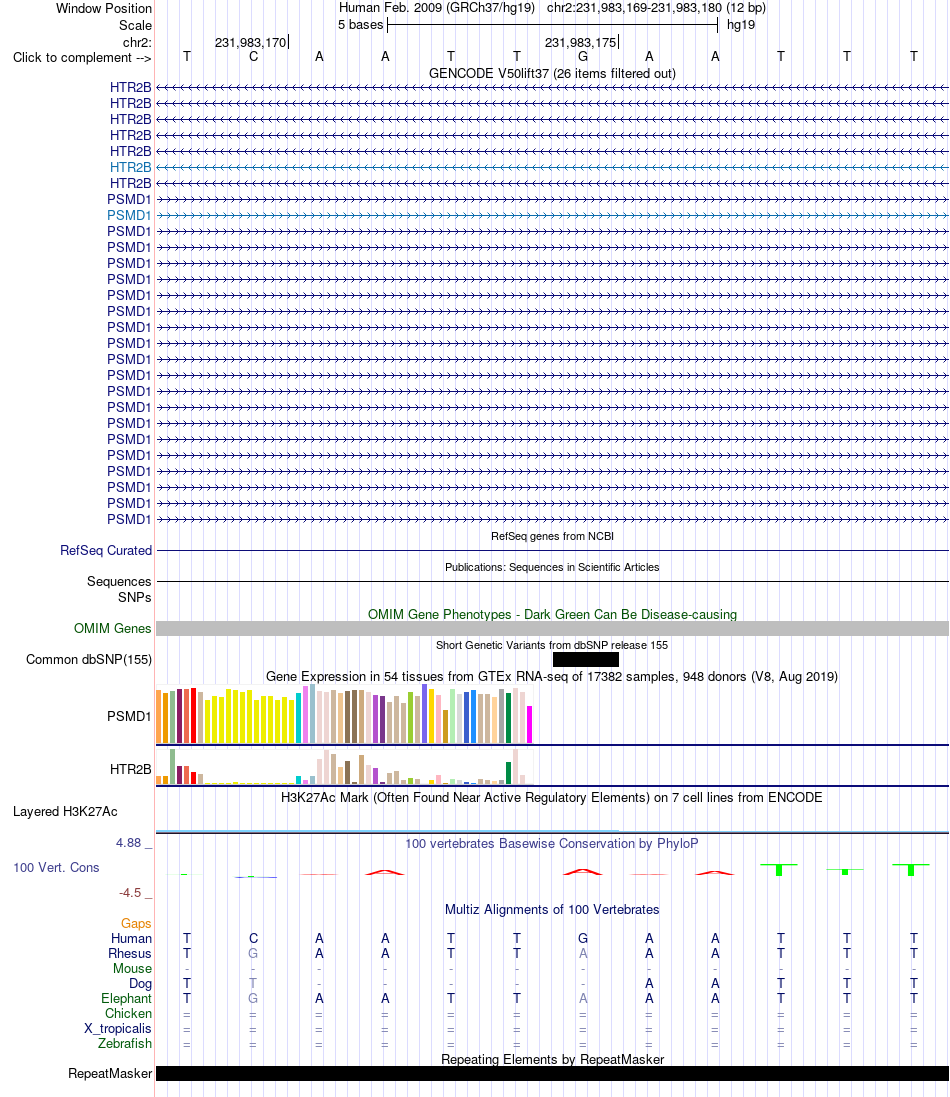The width and height of the screenshot is (950, 1097).
Task: Click the -4.5 conservation scale value
Action: tap(130, 893)
